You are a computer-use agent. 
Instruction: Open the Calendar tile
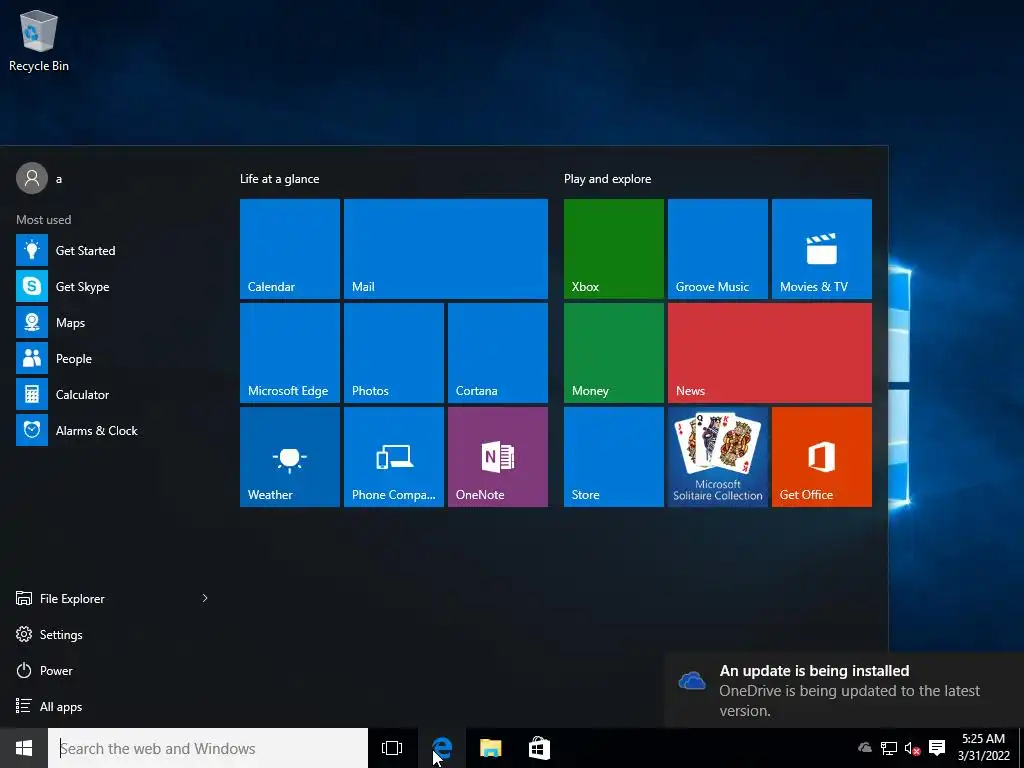click(x=290, y=249)
